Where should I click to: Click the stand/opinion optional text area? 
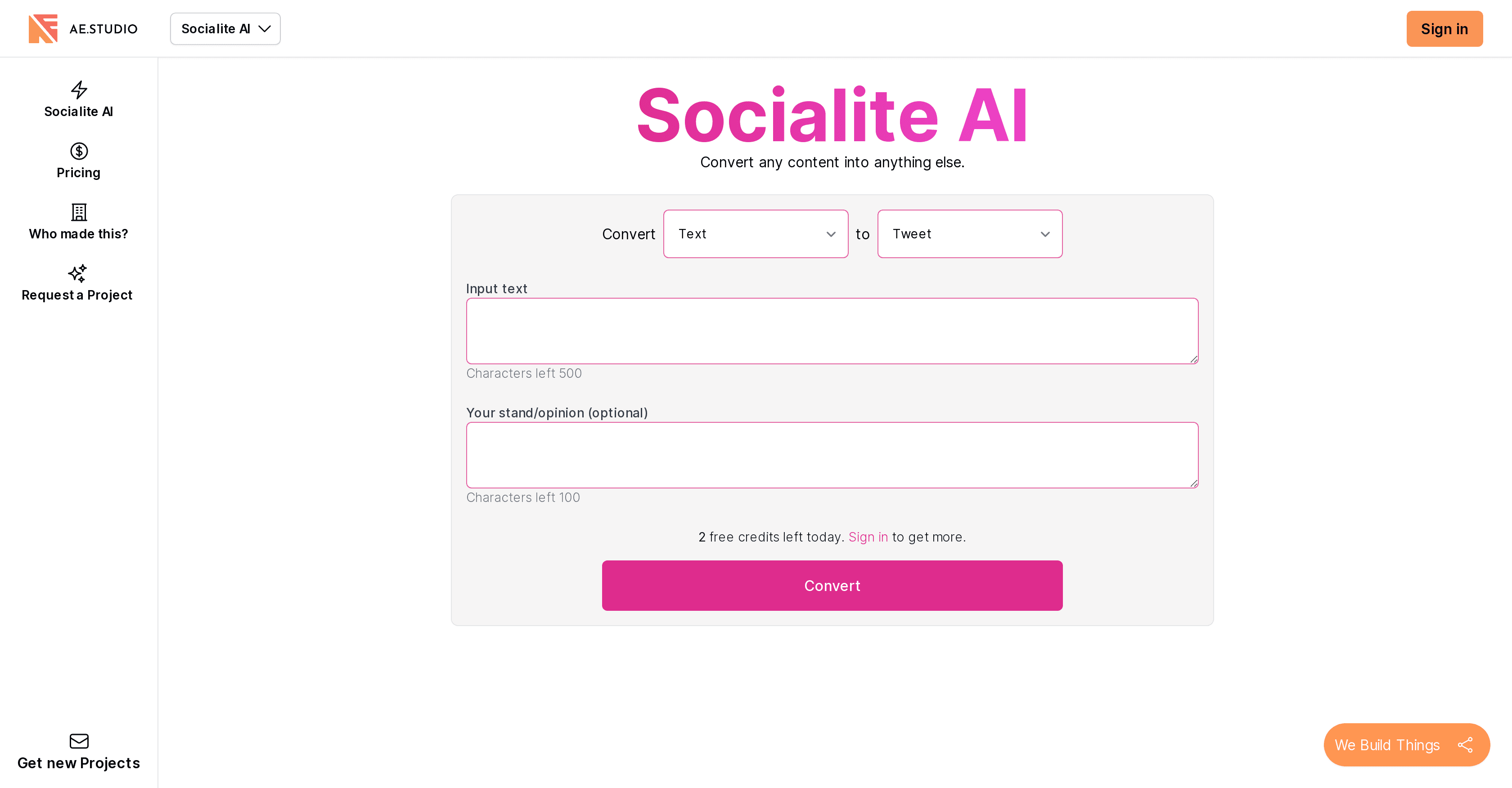tap(832, 455)
